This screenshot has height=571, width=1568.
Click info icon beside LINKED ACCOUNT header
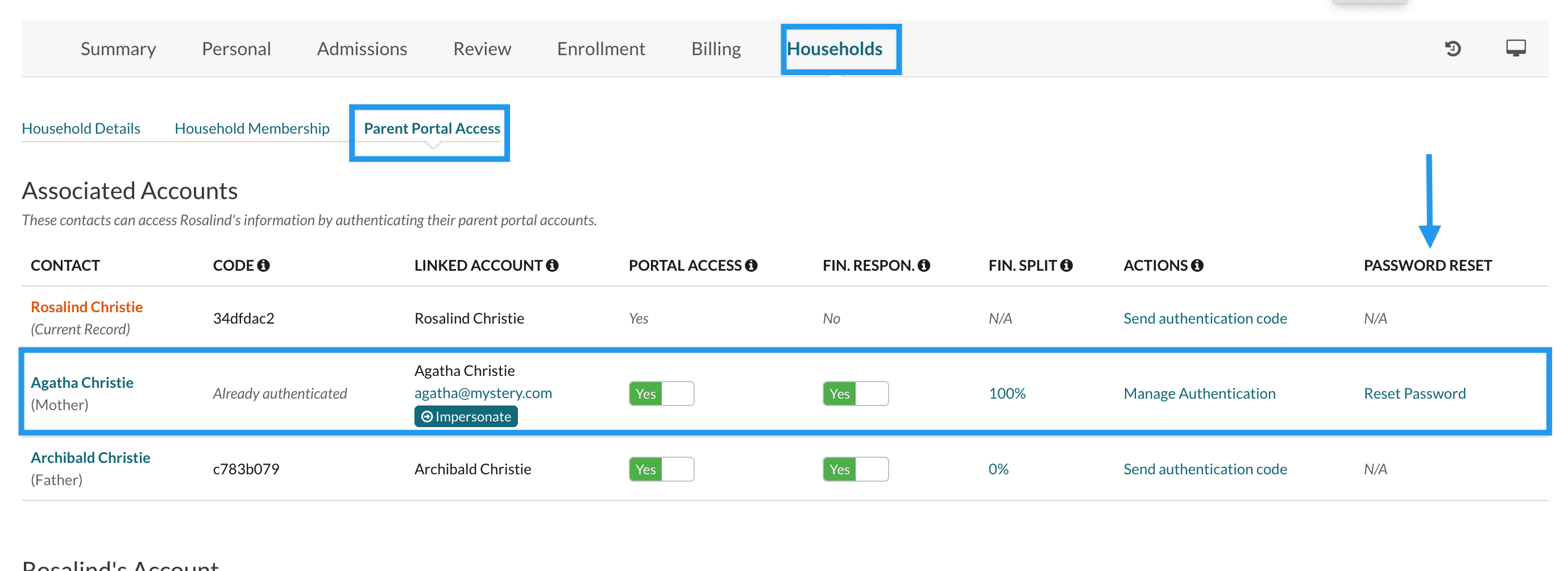[552, 266]
